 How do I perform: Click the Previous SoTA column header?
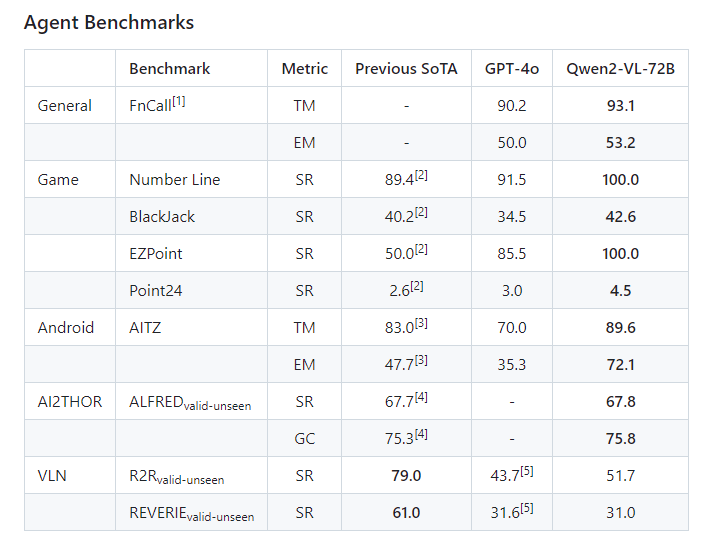pos(406,69)
